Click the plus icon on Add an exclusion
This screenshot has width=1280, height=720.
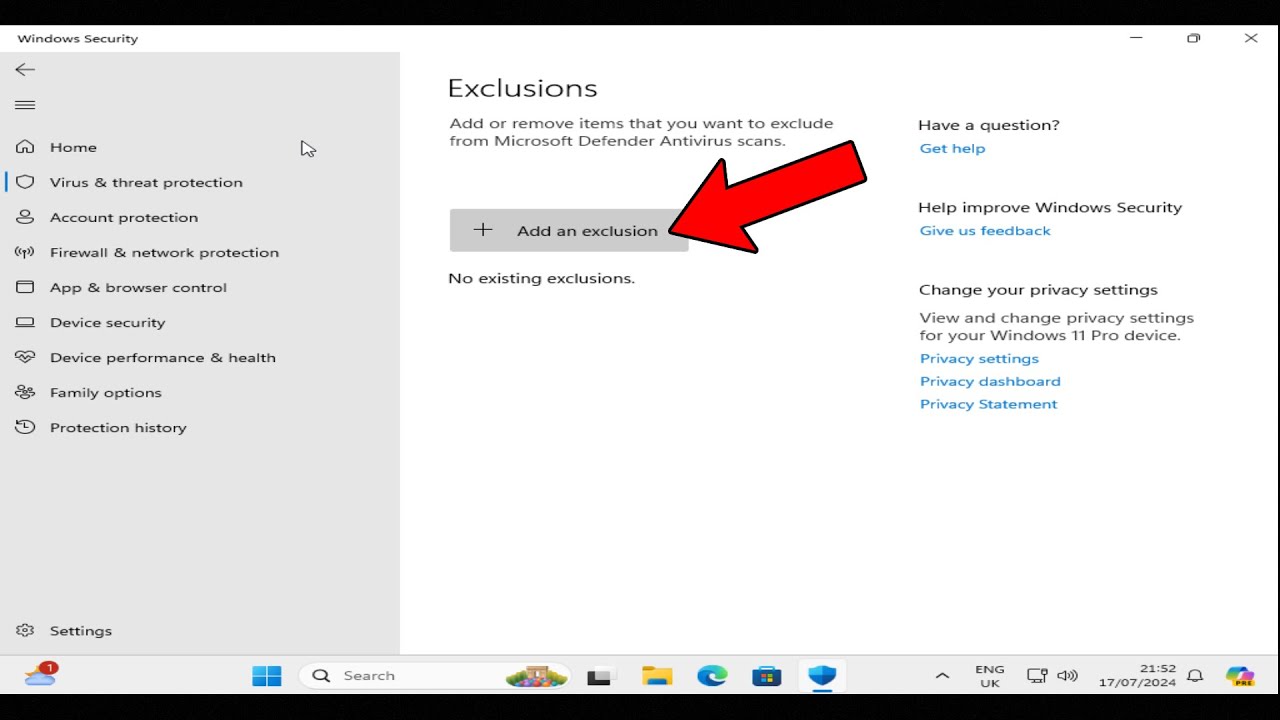483,230
